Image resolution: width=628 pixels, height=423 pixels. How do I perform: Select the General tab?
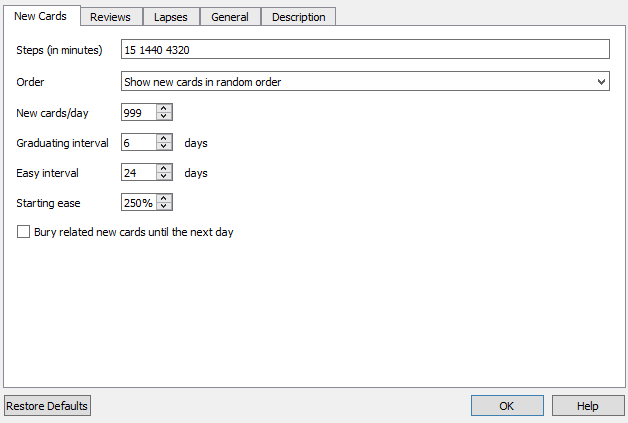(x=230, y=17)
